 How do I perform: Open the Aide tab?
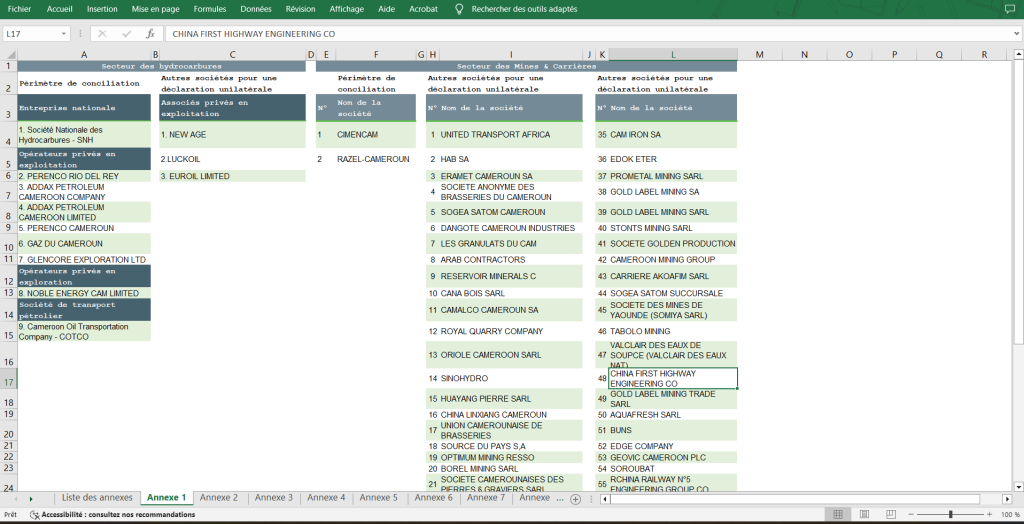(387, 9)
